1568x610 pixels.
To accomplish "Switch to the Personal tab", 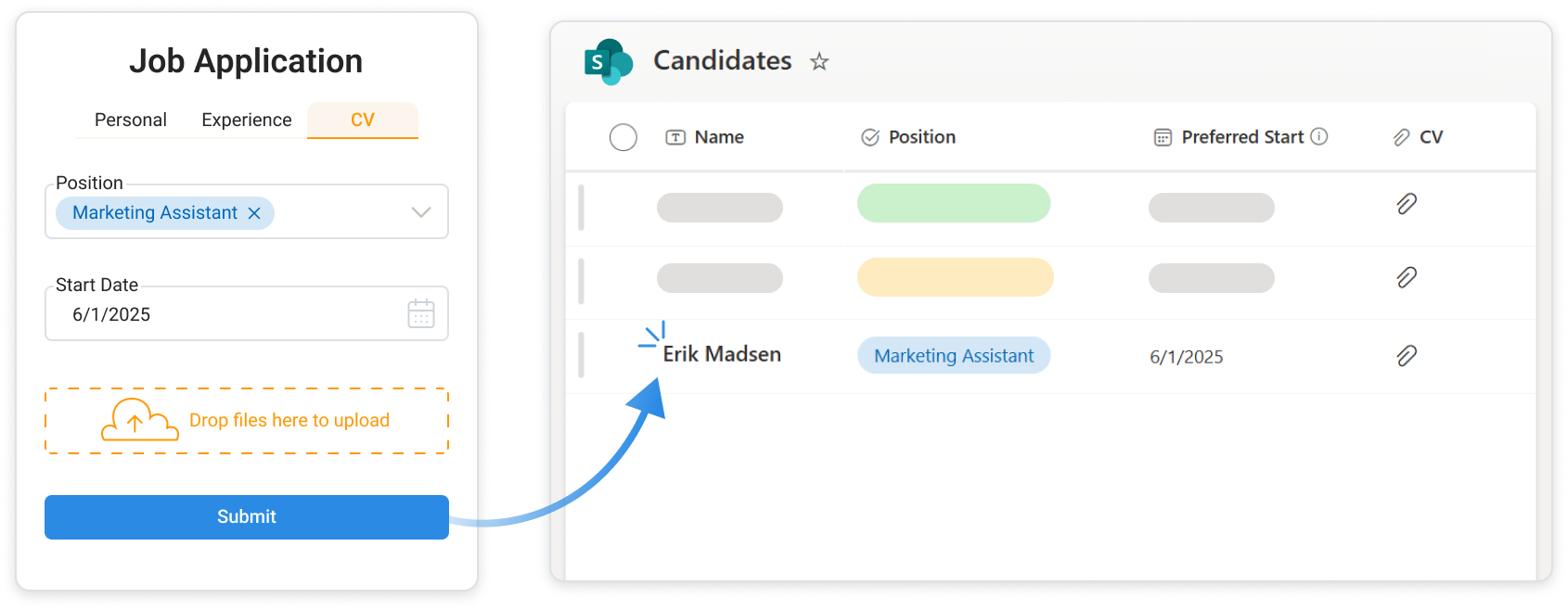I will [x=131, y=120].
